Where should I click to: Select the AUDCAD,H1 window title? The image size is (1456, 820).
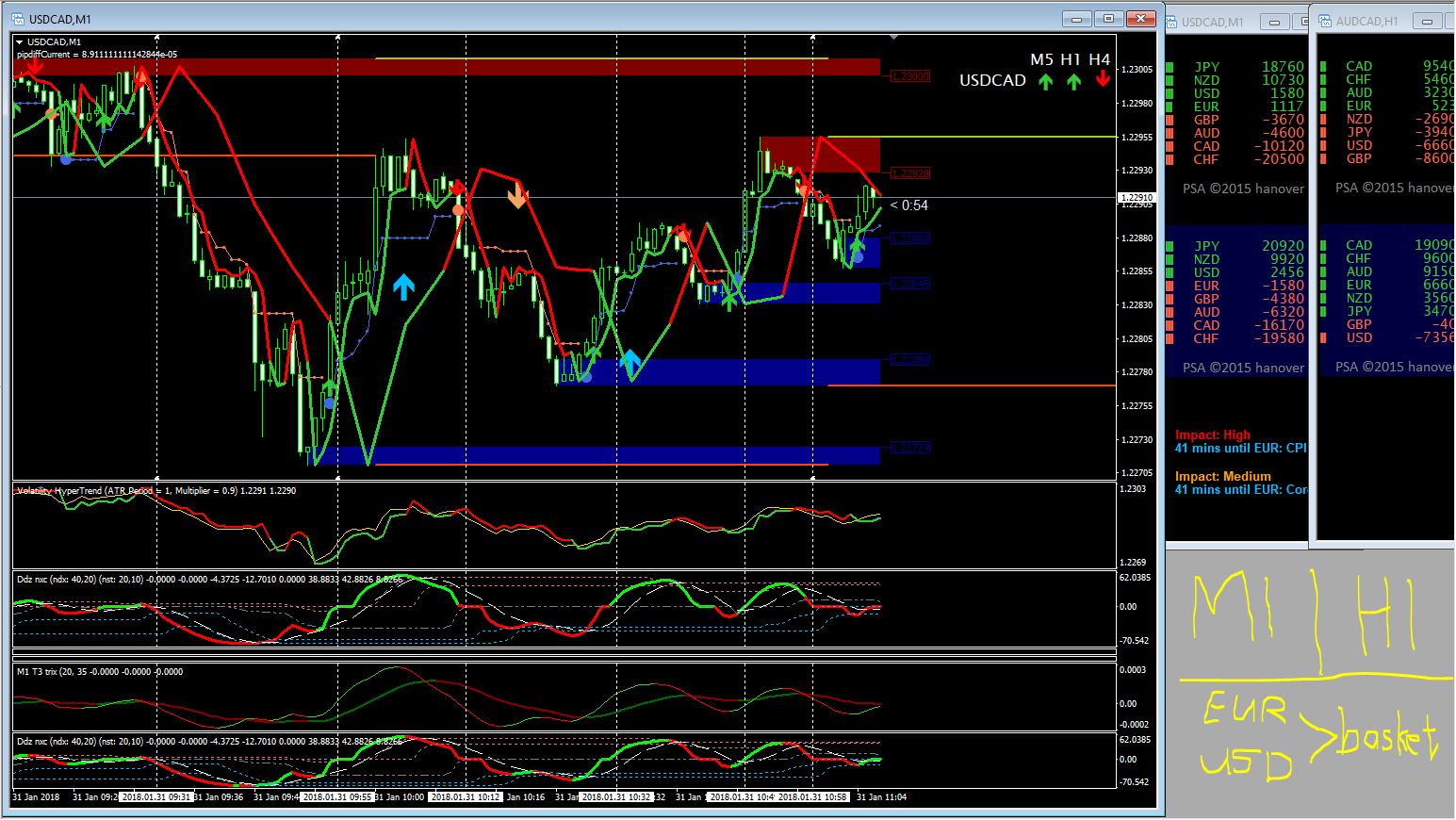click(1367, 22)
